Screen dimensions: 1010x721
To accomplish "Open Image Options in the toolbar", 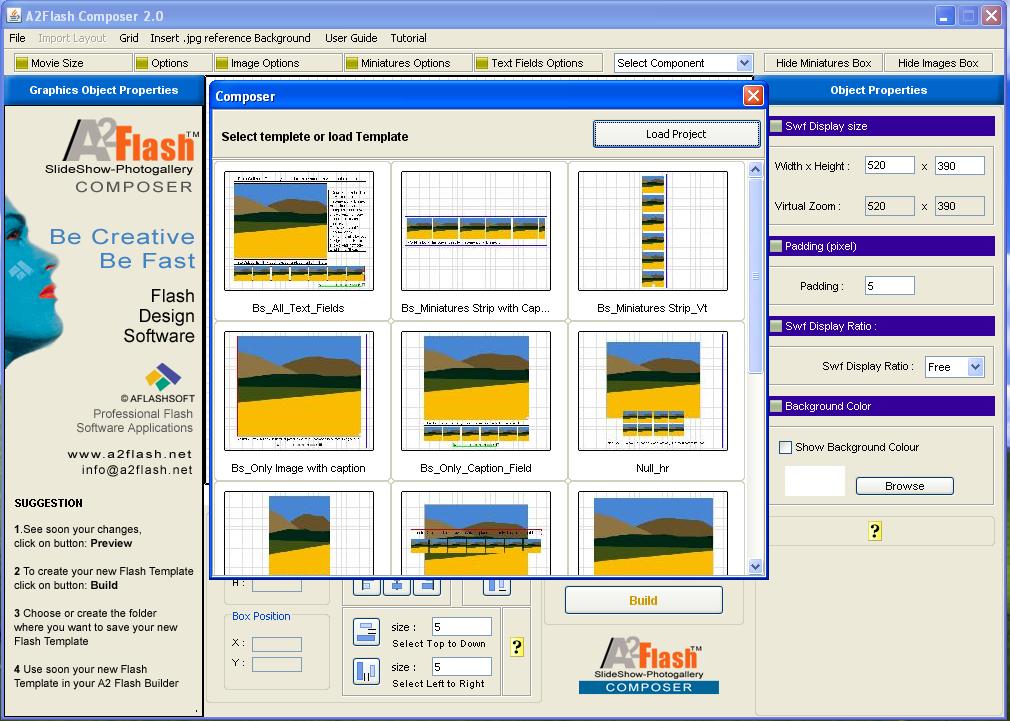I will [278, 62].
